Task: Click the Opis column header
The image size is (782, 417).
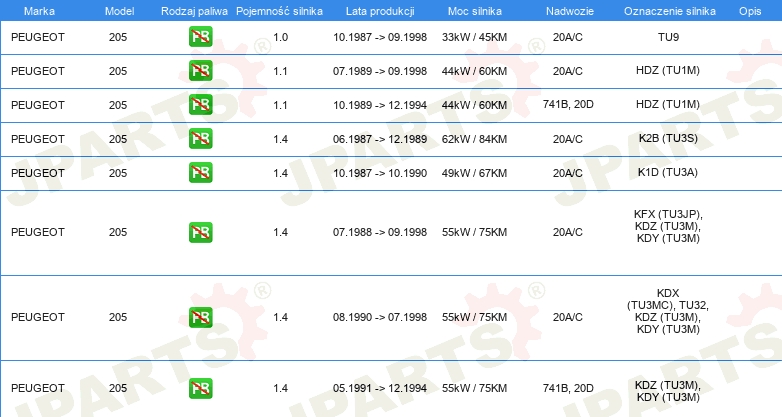Action: point(750,11)
